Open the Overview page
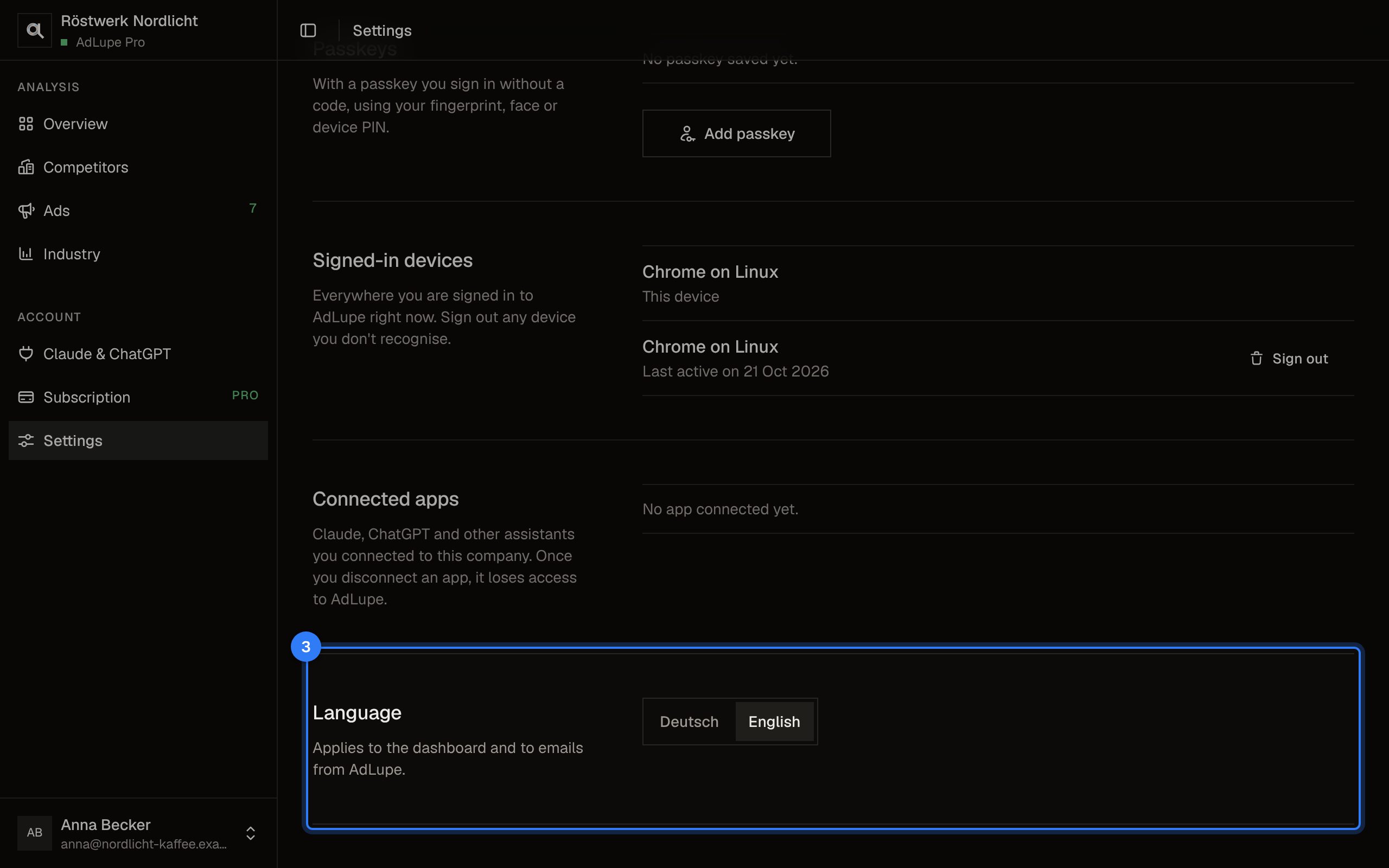The height and width of the screenshot is (868, 1389). 138,124
